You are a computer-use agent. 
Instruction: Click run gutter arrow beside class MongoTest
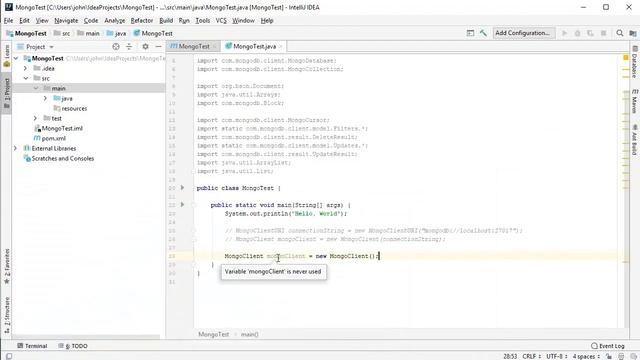click(182, 188)
